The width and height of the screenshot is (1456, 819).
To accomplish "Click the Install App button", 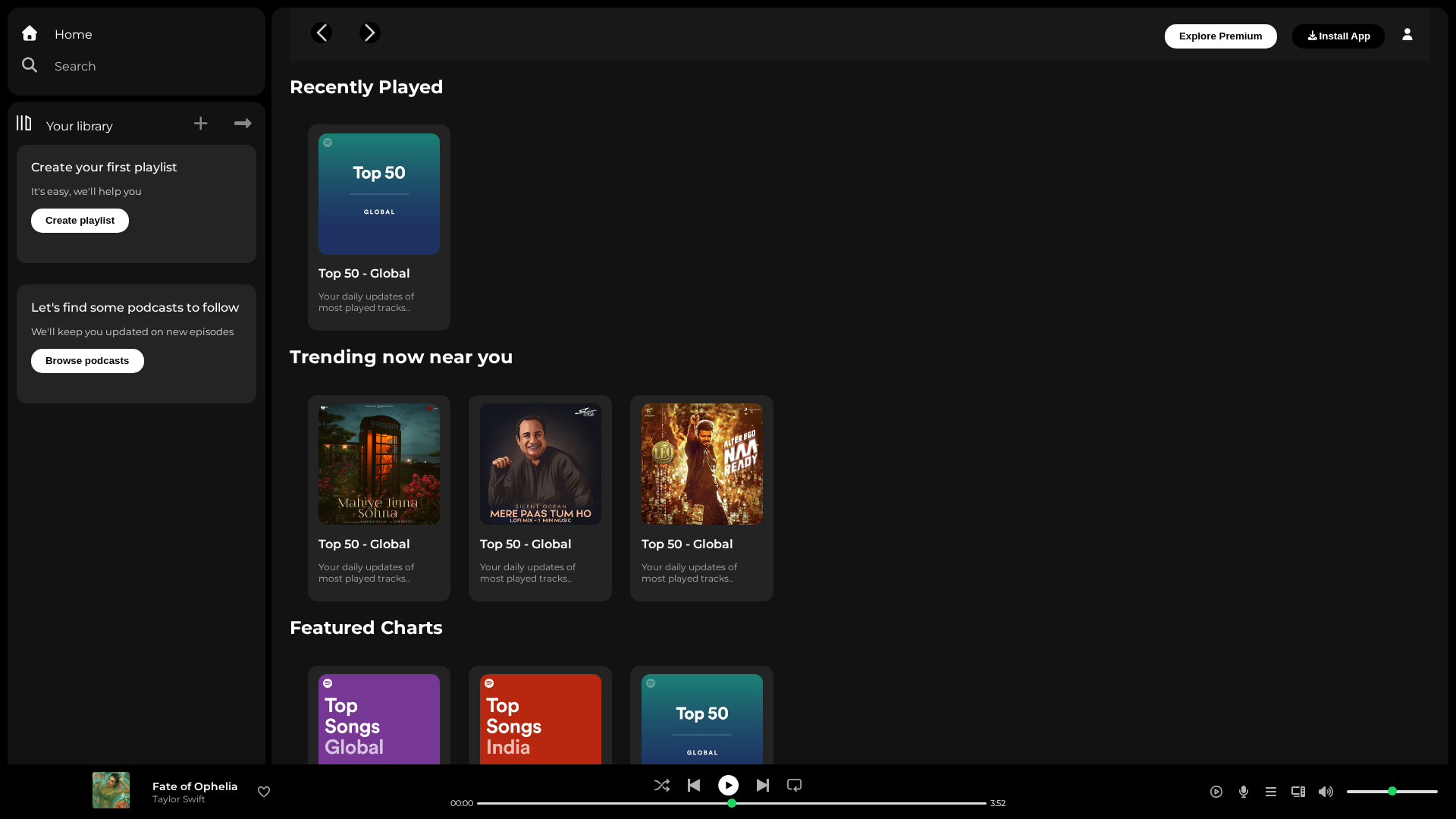I will [x=1338, y=36].
